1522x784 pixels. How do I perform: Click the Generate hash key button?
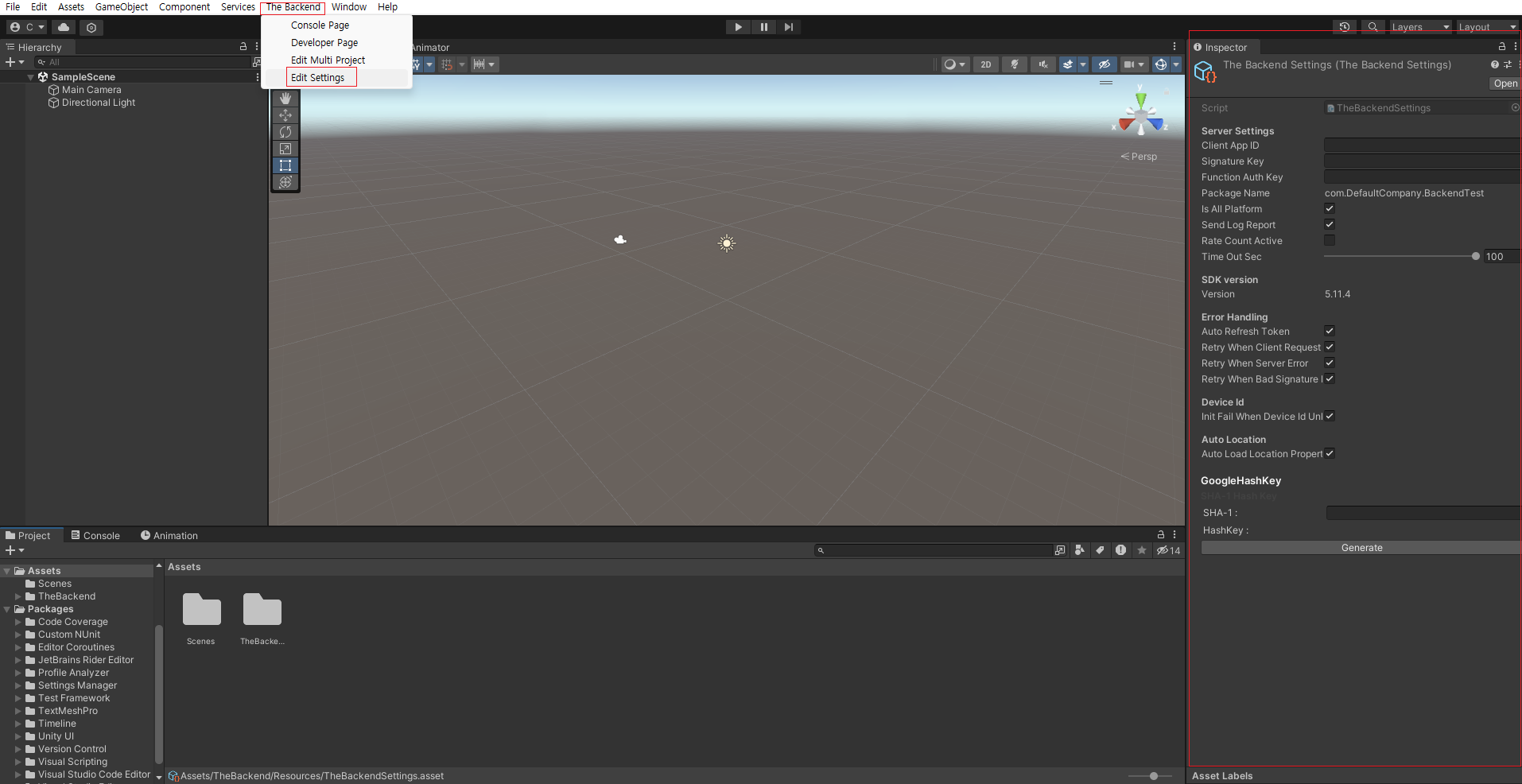point(1361,548)
